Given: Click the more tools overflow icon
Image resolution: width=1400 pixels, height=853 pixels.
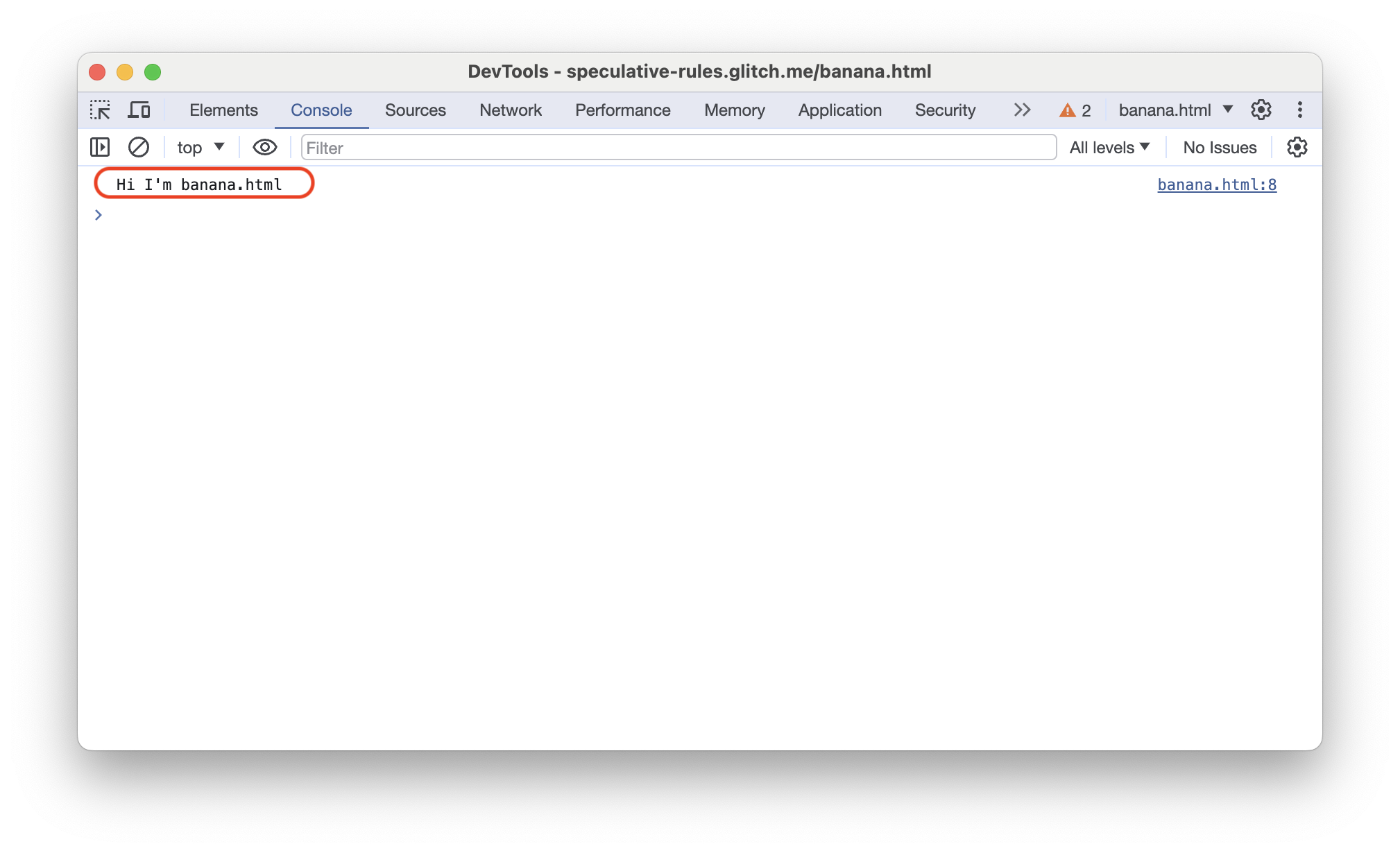Looking at the screenshot, I should pos(1022,110).
